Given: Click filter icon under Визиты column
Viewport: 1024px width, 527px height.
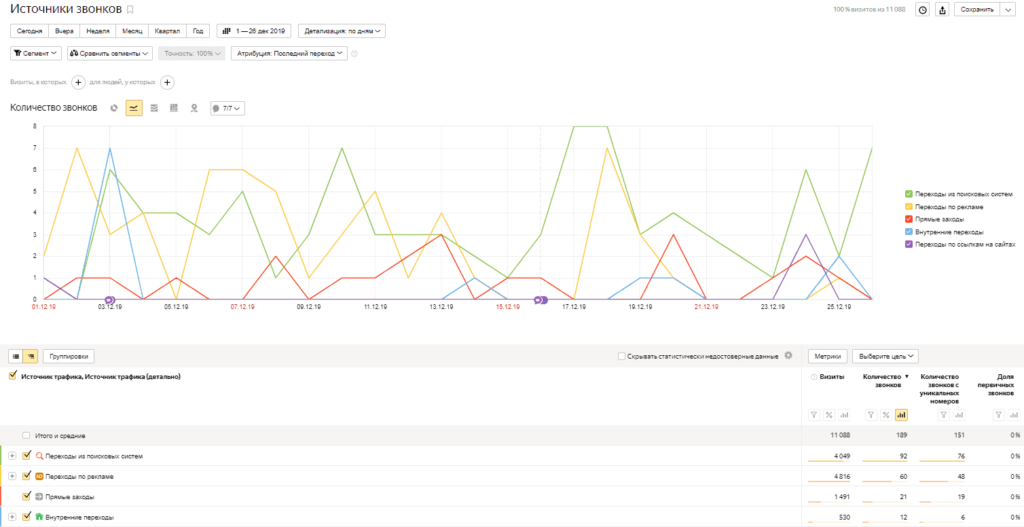Looking at the screenshot, I should (x=814, y=414).
